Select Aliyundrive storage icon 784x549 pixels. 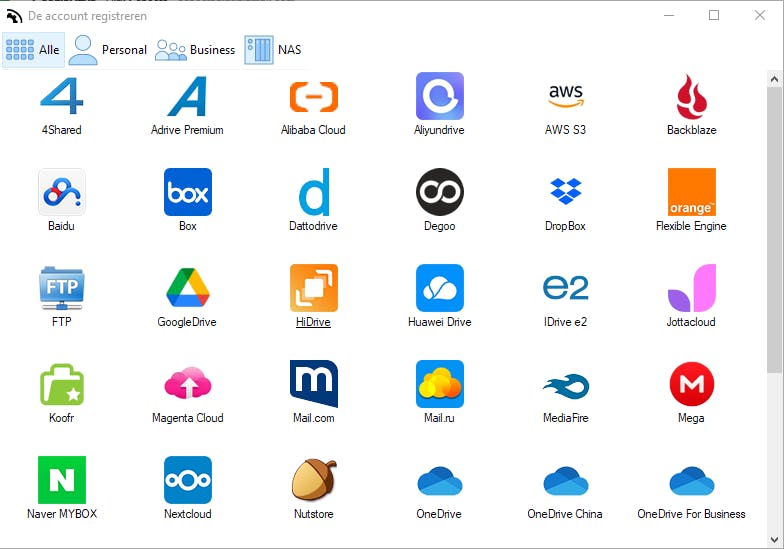pos(440,96)
